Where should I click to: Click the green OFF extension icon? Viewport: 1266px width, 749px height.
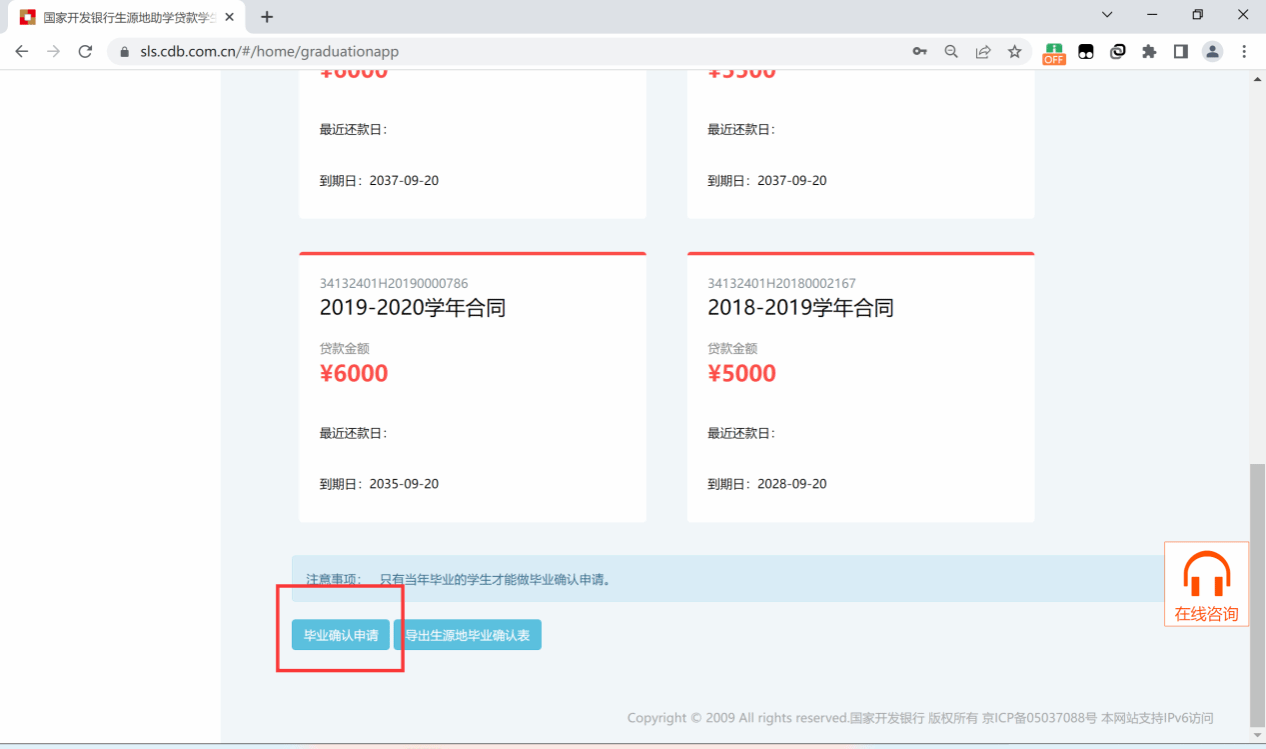pos(1054,52)
